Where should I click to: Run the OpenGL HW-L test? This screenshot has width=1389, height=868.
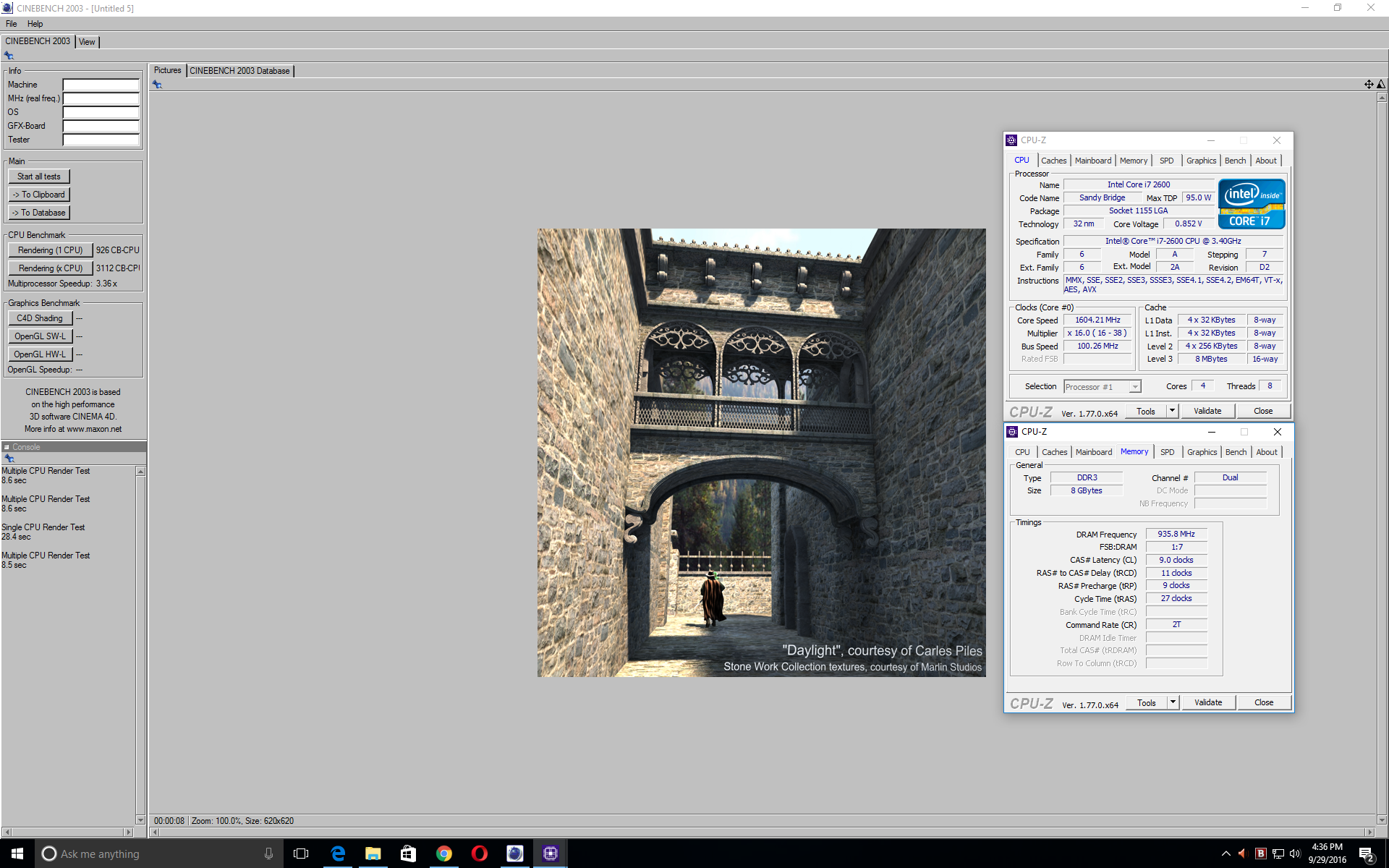(40, 354)
